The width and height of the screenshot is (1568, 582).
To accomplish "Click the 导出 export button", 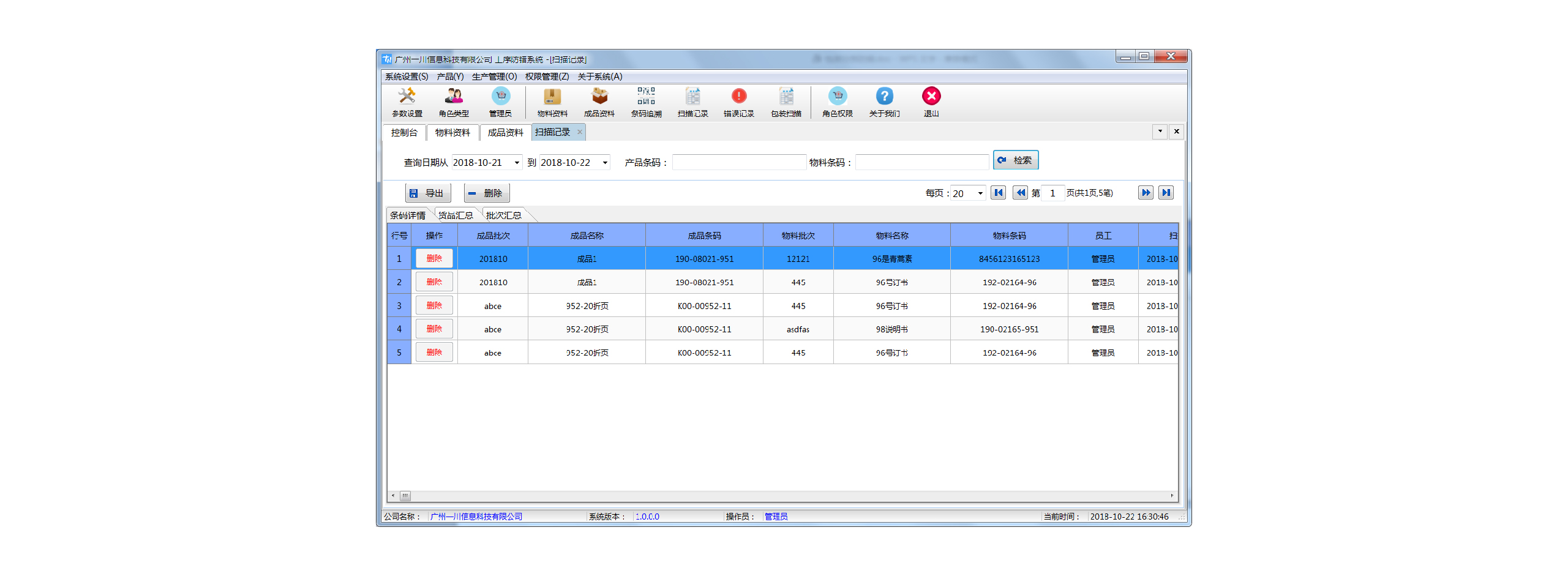I will tap(428, 193).
